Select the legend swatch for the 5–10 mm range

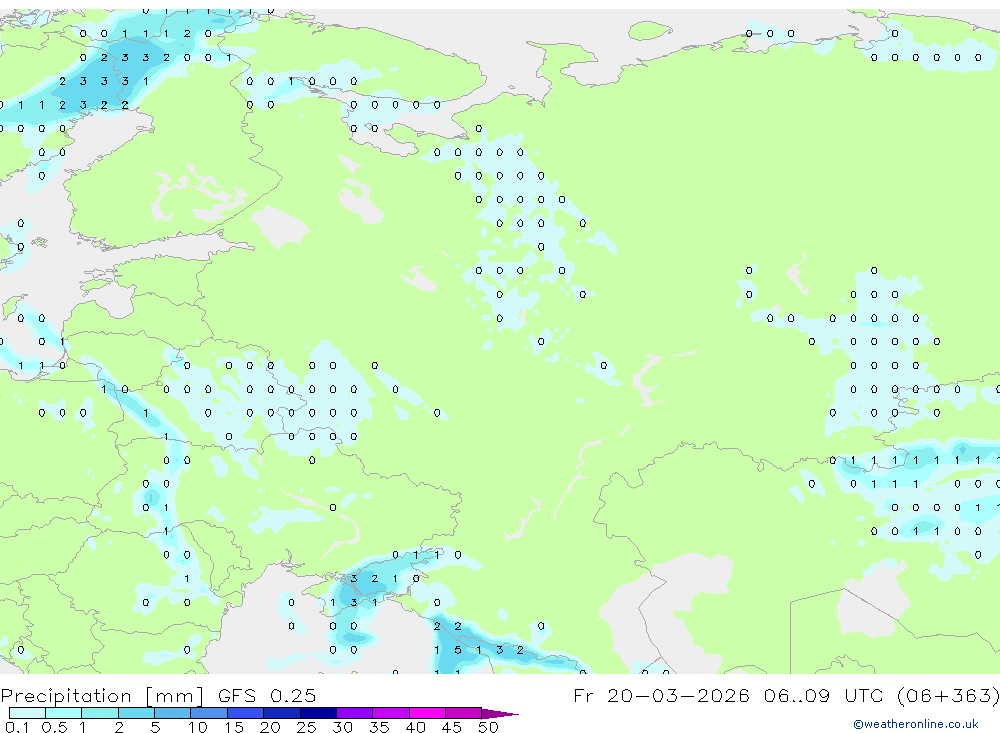click(x=172, y=713)
